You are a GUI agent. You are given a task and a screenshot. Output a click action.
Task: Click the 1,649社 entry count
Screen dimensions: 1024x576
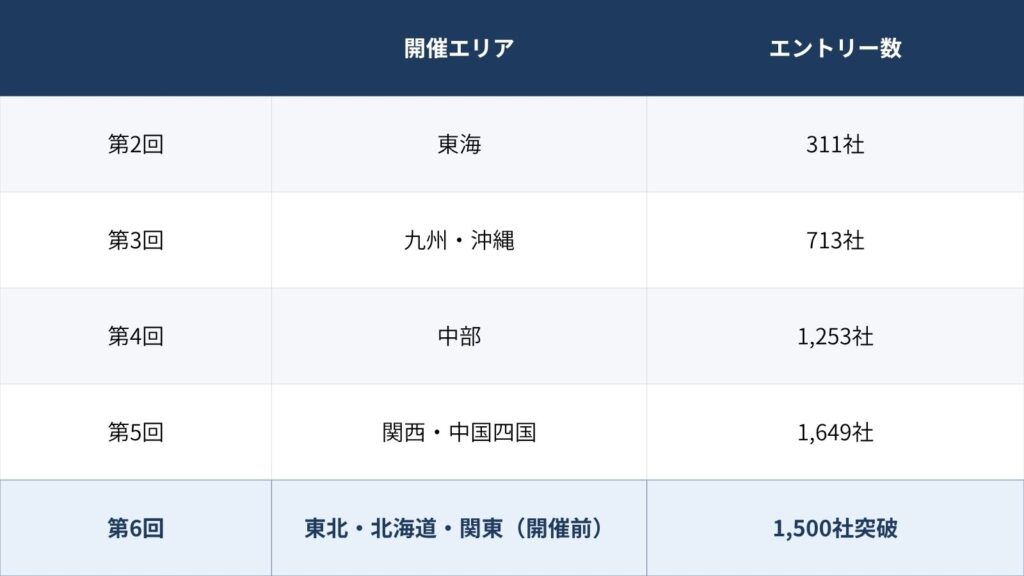point(835,432)
